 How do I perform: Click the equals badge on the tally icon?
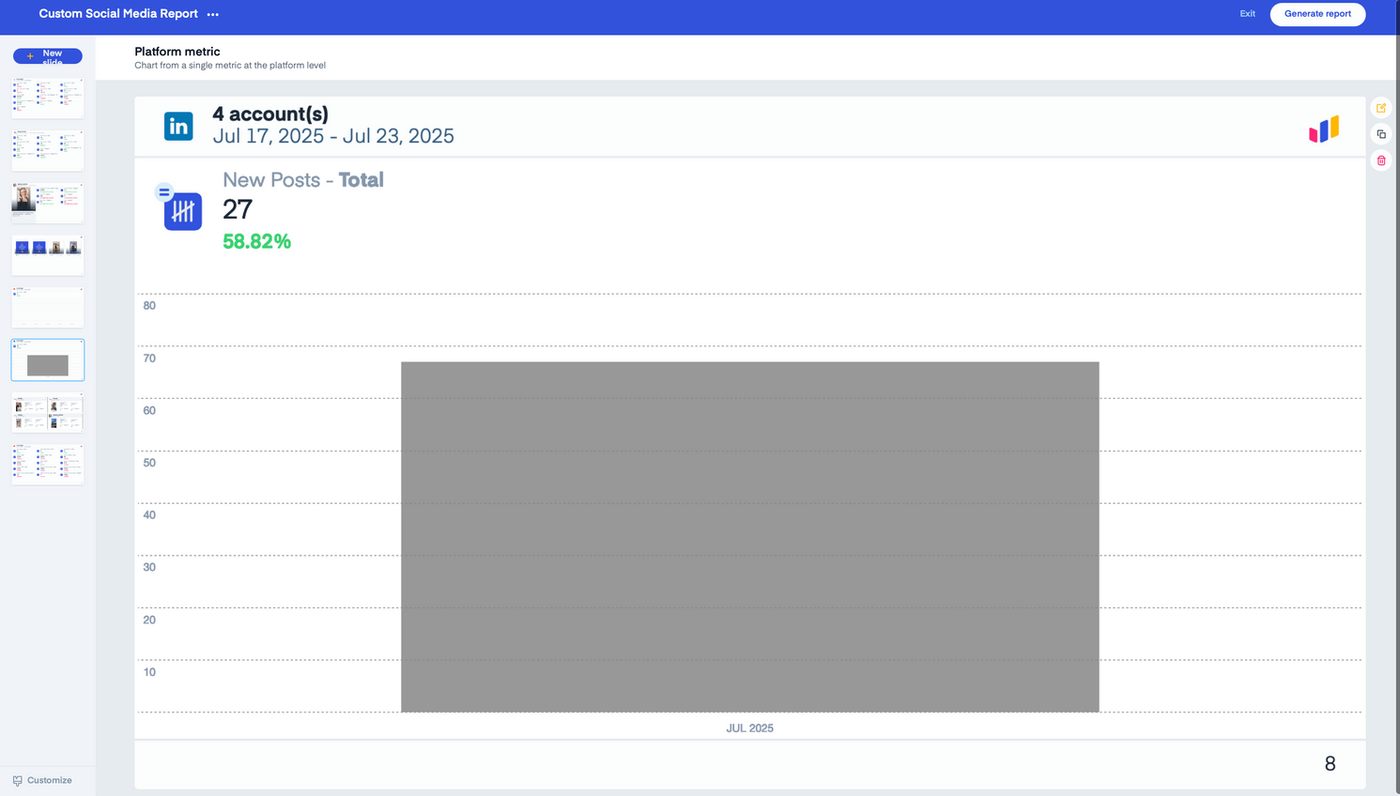(x=164, y=193)
